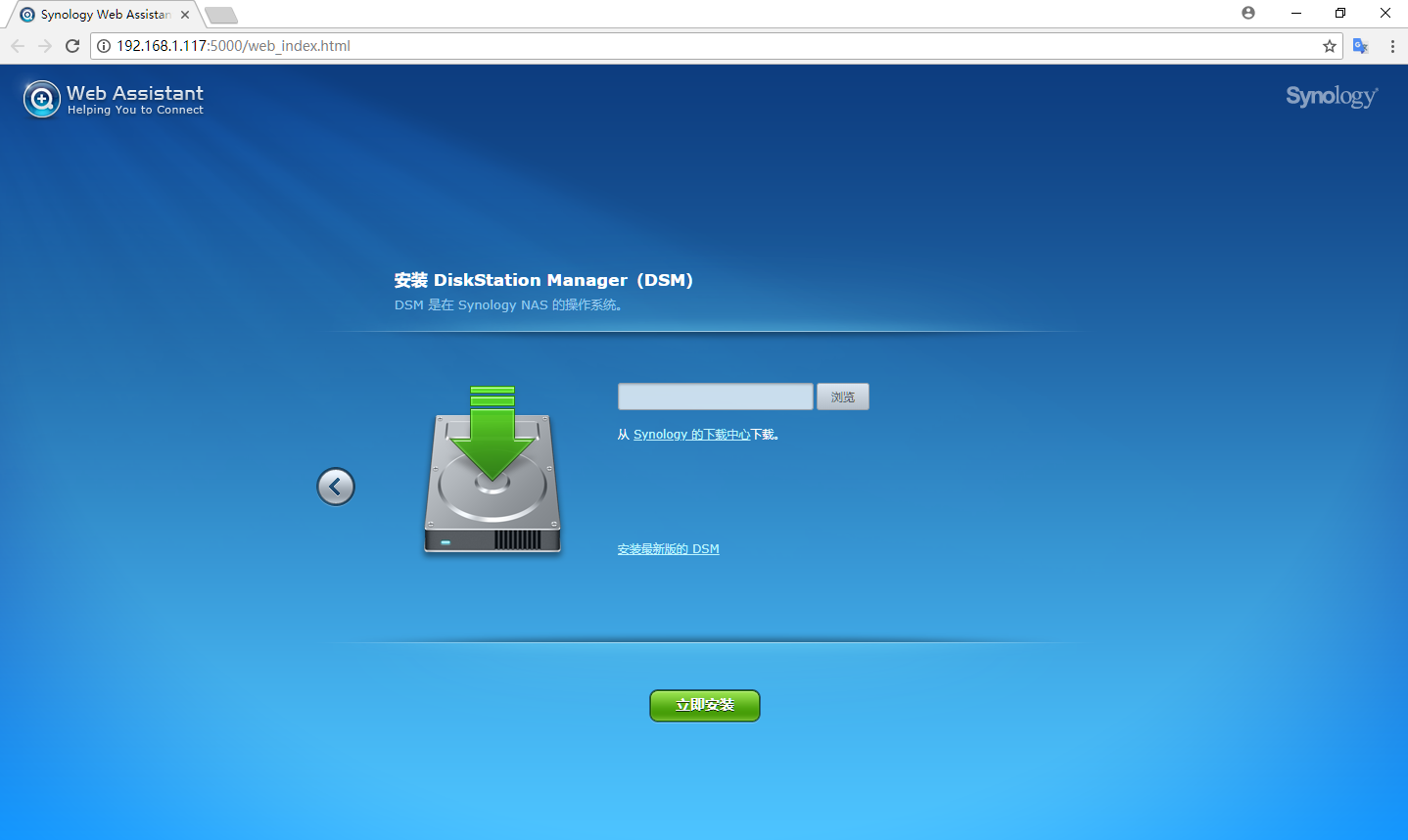Minimize the Chrome window

pyautogui.click(x=1295, y=13)
